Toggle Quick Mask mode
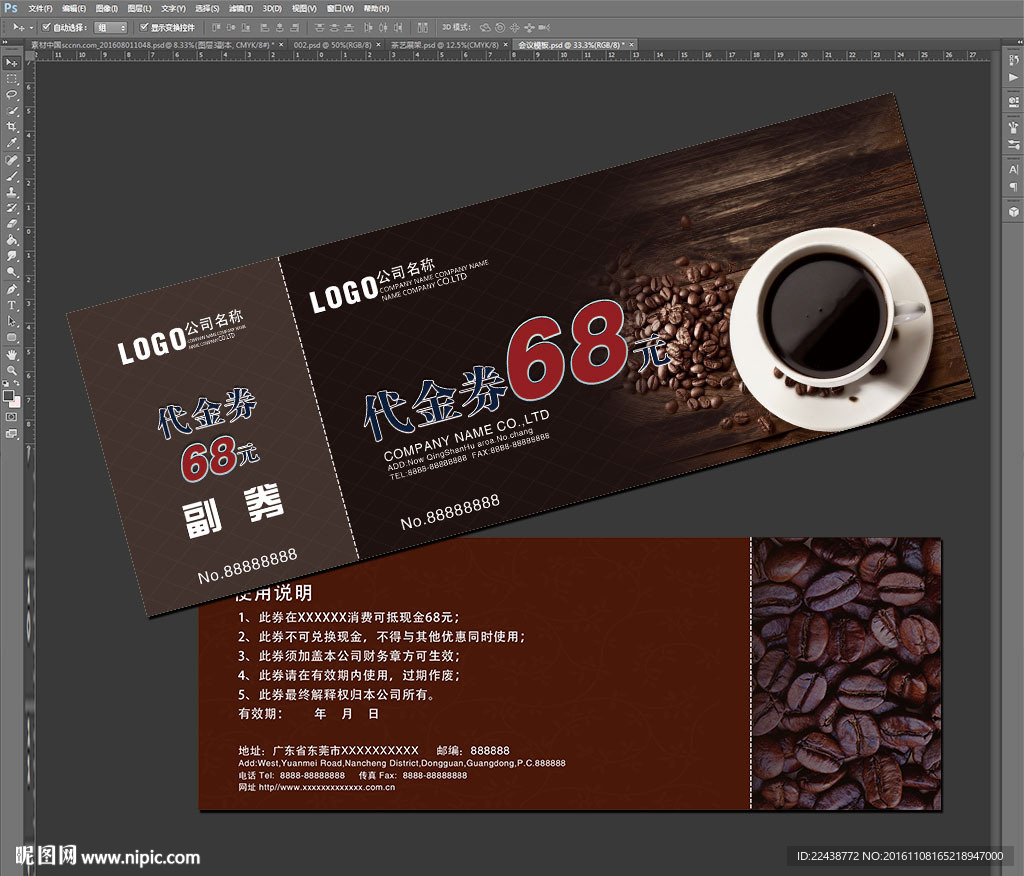 pyautogui.click(x=11, y=417)
